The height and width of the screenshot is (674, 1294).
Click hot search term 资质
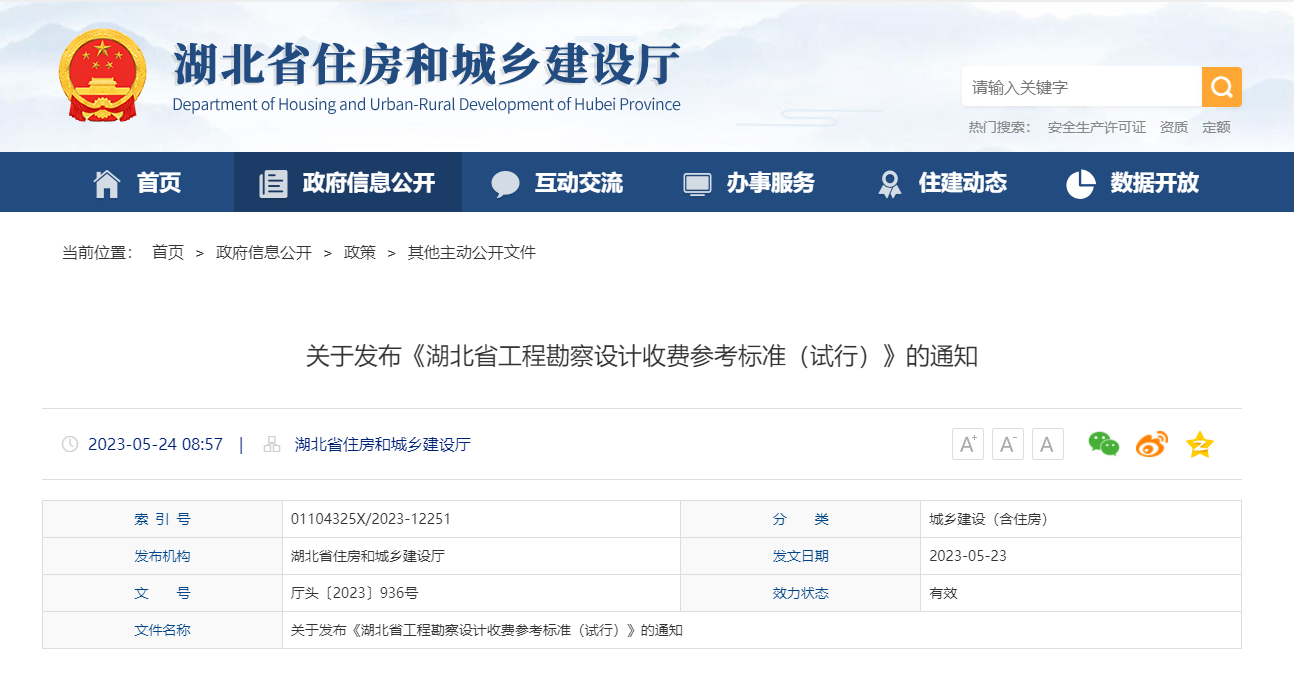coord(1174,127)
